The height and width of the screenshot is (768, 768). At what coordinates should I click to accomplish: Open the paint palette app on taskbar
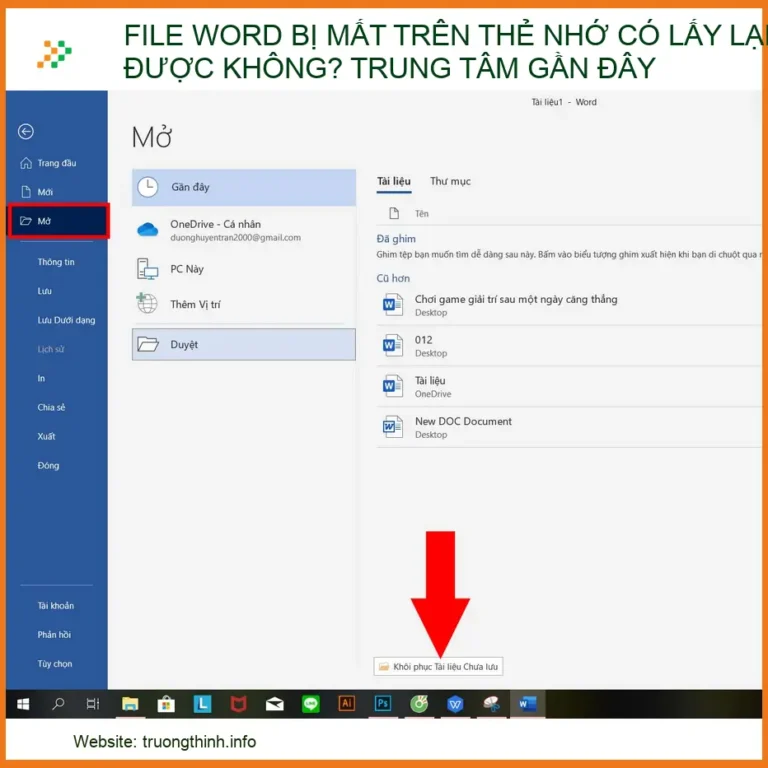click(x=491, y=704)
